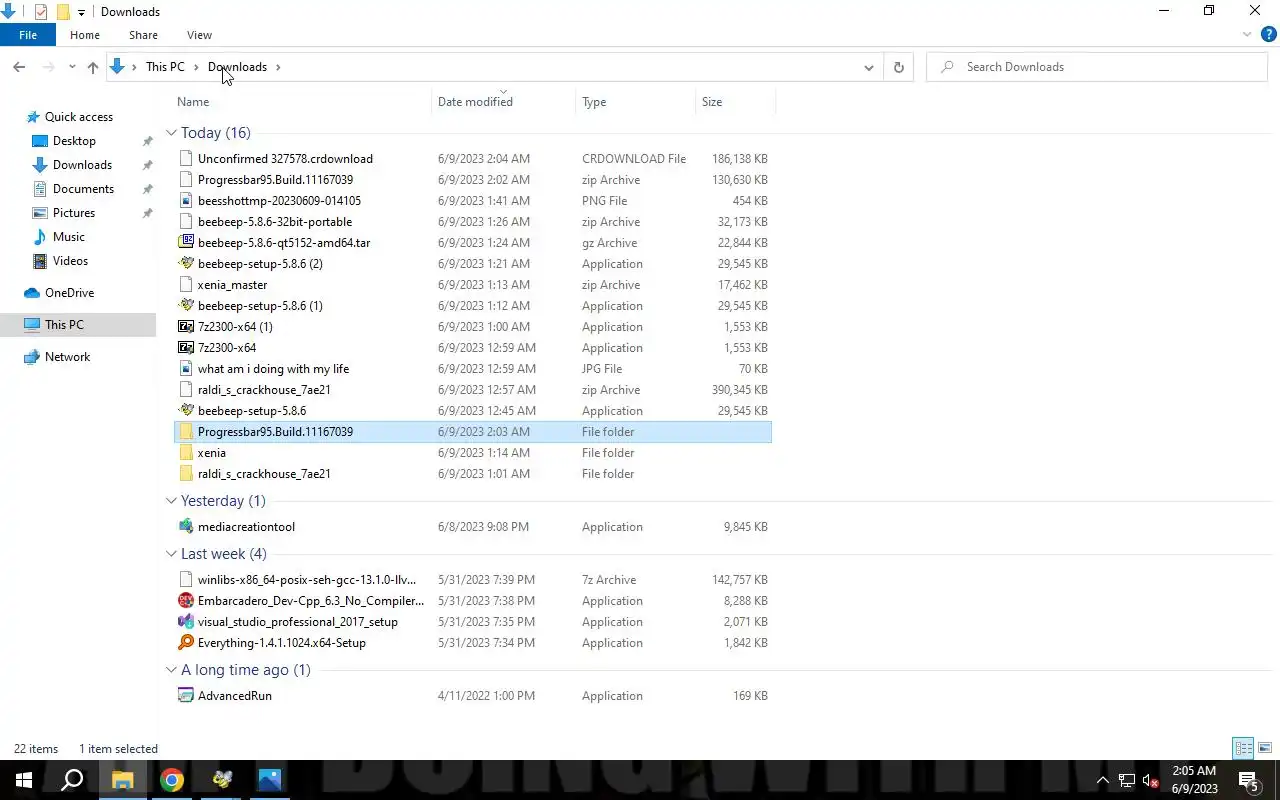Screen dimensions: 1280x800
Task: Collapse the 'A long time ago (1)' group
Action: tap(172, 670)
